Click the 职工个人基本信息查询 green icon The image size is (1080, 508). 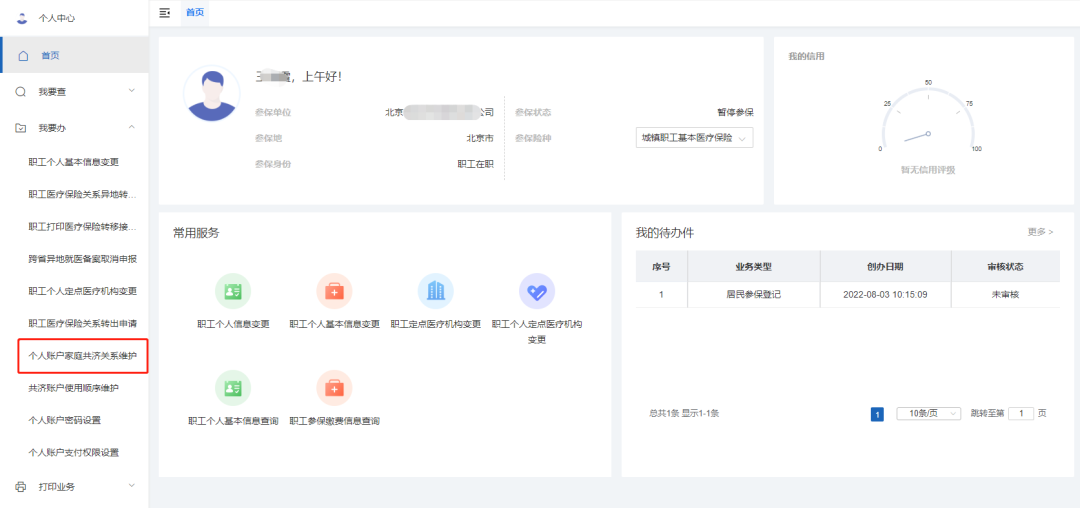coord(233,388)
